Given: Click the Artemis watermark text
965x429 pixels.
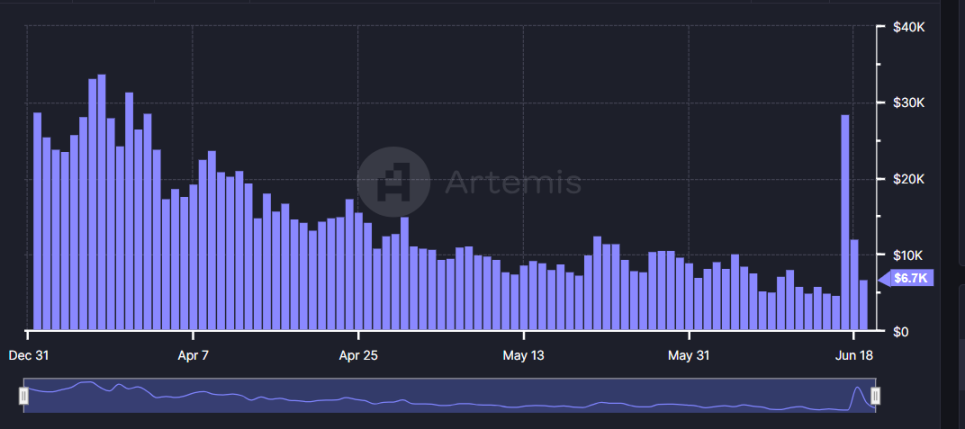Looking at the screenshot, I should [x=512, y=183].
